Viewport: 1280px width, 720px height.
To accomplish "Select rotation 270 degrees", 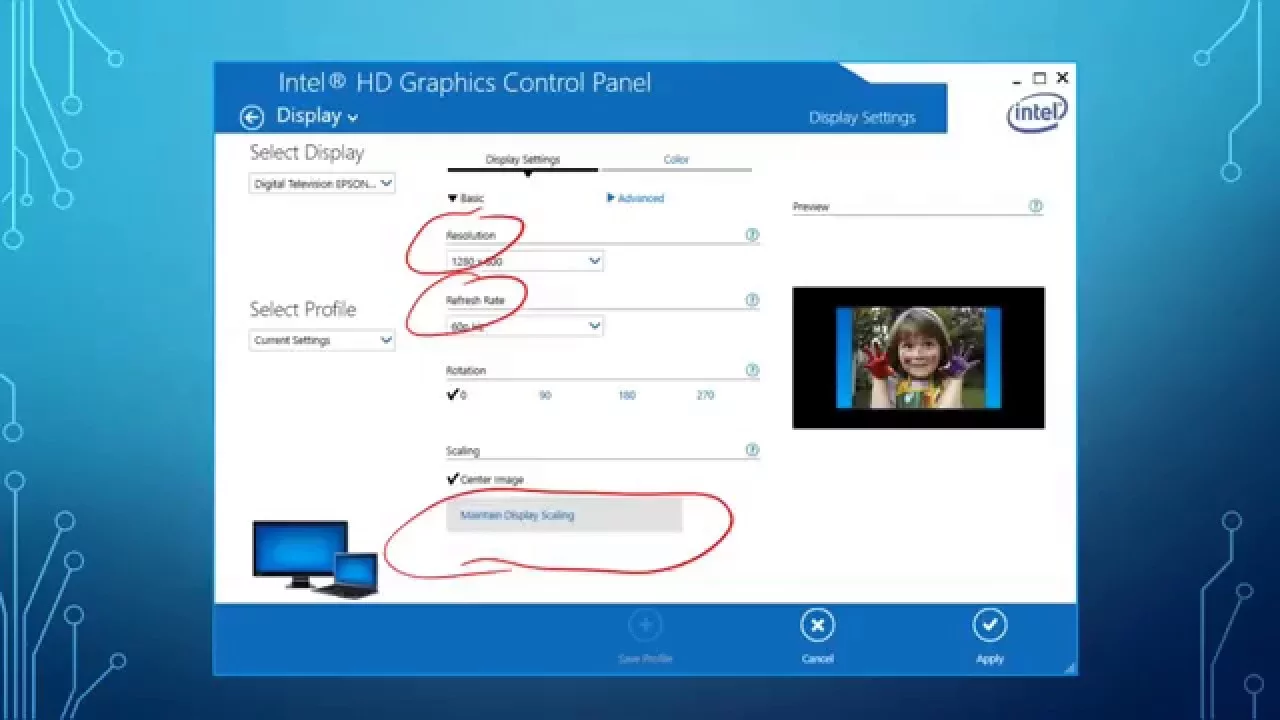I will [x=705, y=395].
